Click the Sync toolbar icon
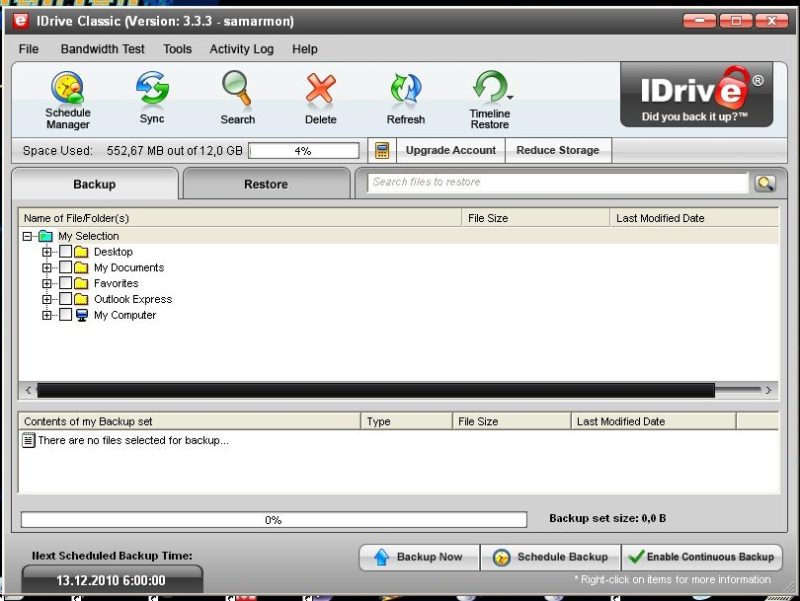 (x=152, y=97)
